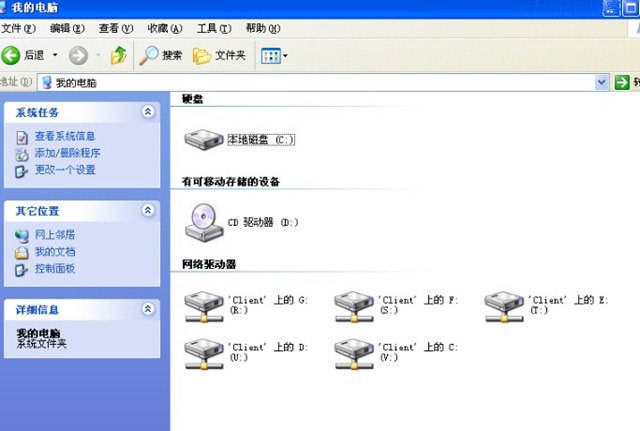Open 我的文档 link

tap(55, 252)
